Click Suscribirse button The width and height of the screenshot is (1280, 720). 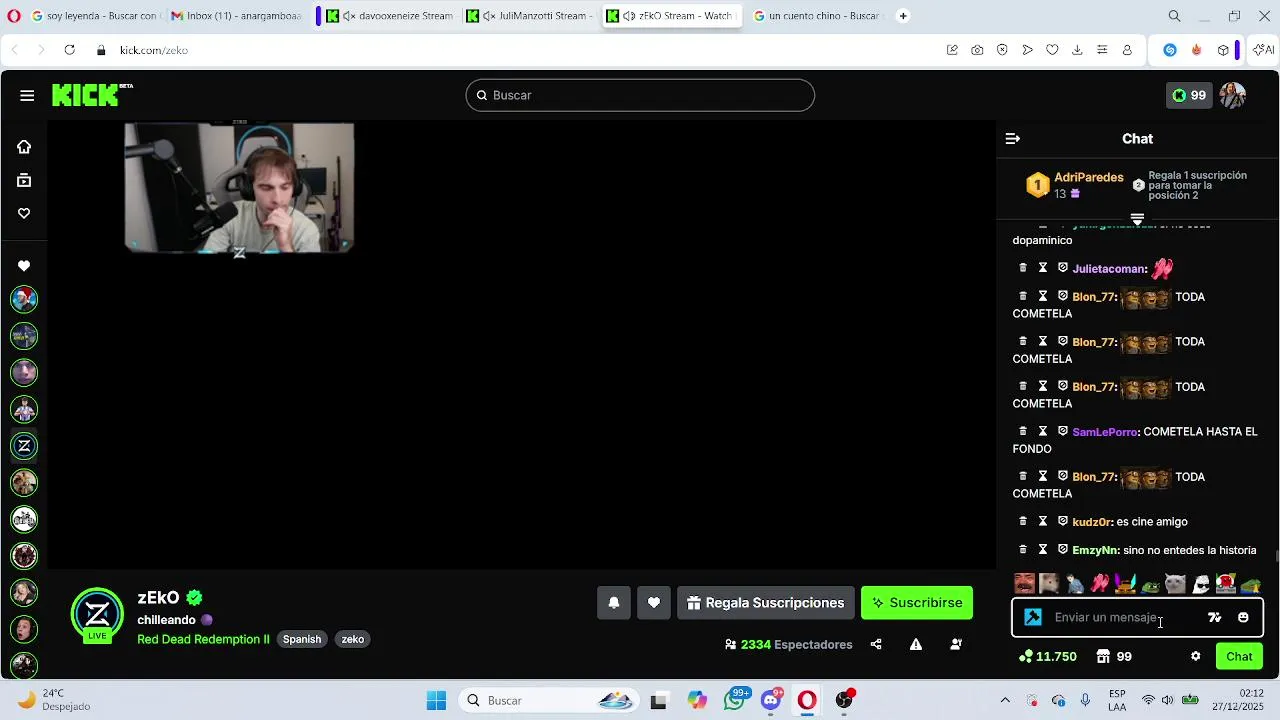(x=917, y=603)
